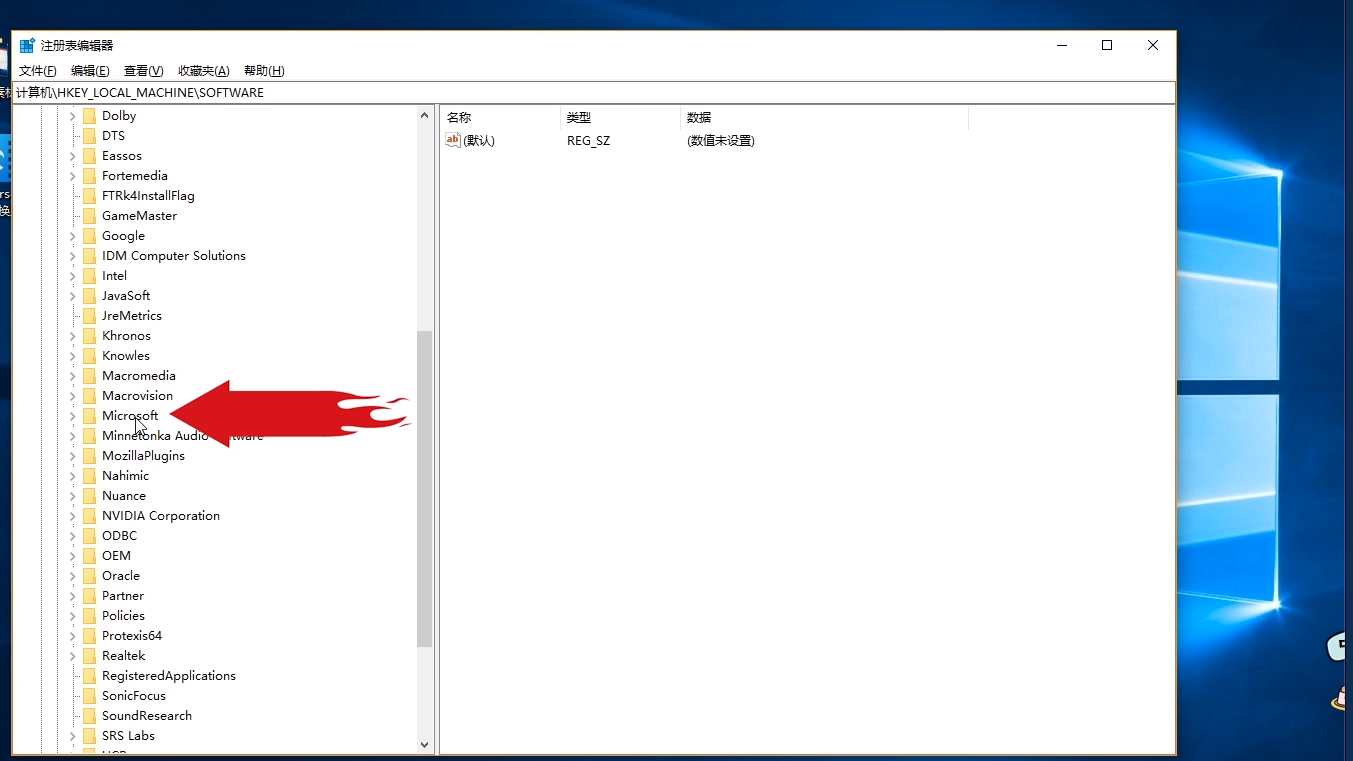Expand the Google key
The height and width of the screenshot is (761, 1353).
click(72, 236)
